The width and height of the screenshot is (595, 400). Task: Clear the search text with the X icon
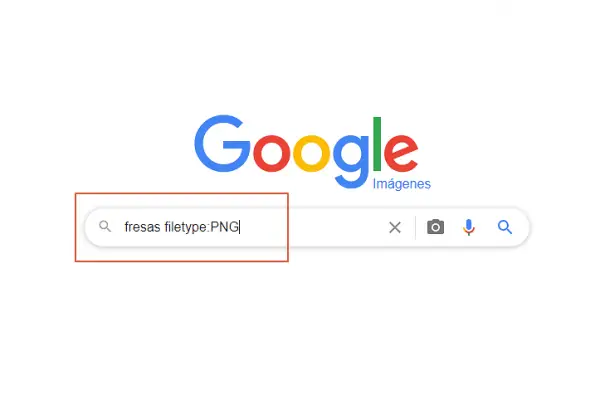tap(395, 228)
